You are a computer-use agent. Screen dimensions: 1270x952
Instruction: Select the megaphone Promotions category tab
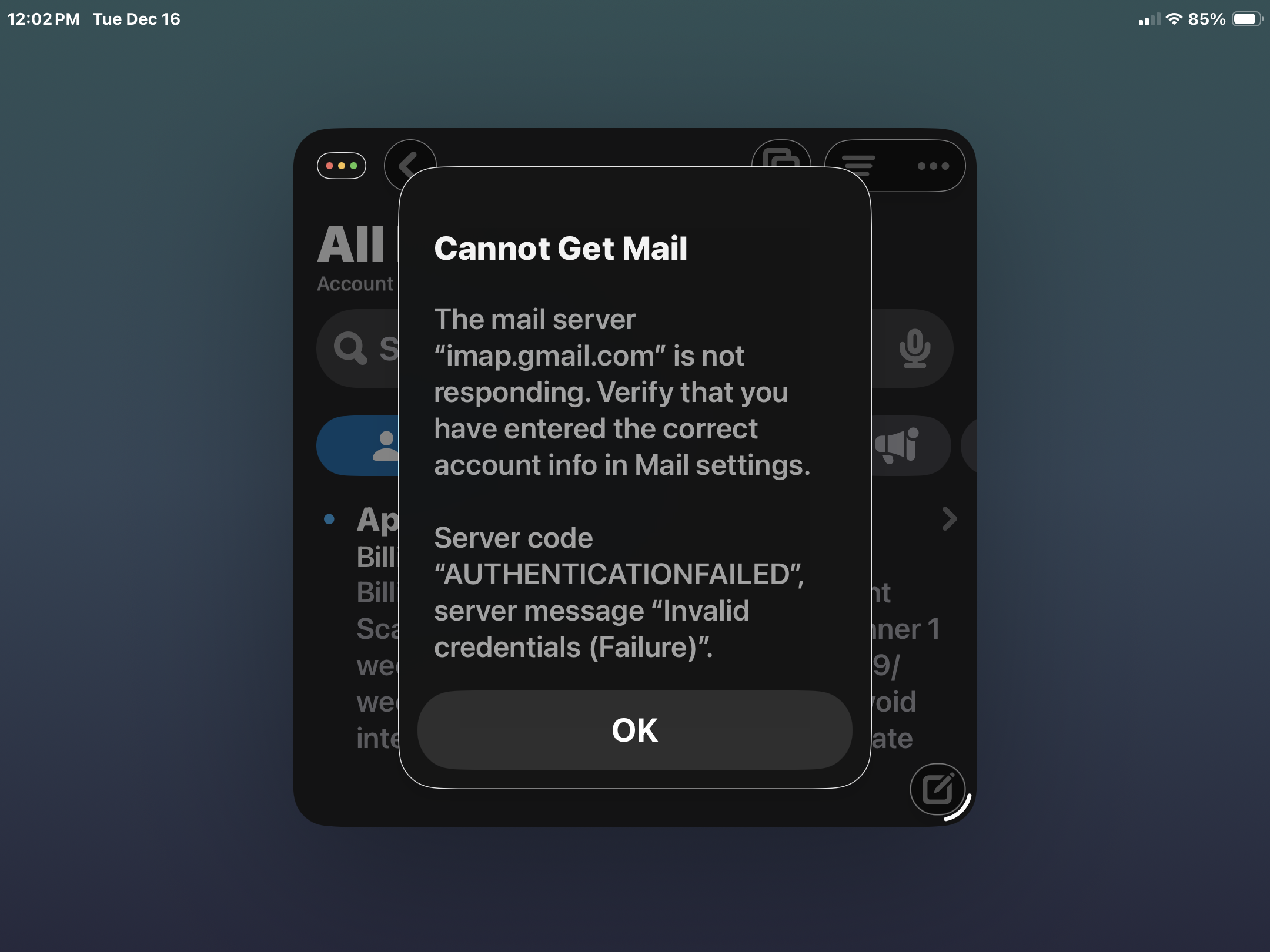(x=908, y=446)
